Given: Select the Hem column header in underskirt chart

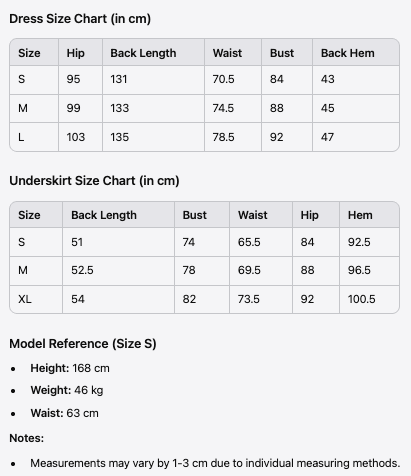Looking at the screenshot, I should [x=360, y=215].
